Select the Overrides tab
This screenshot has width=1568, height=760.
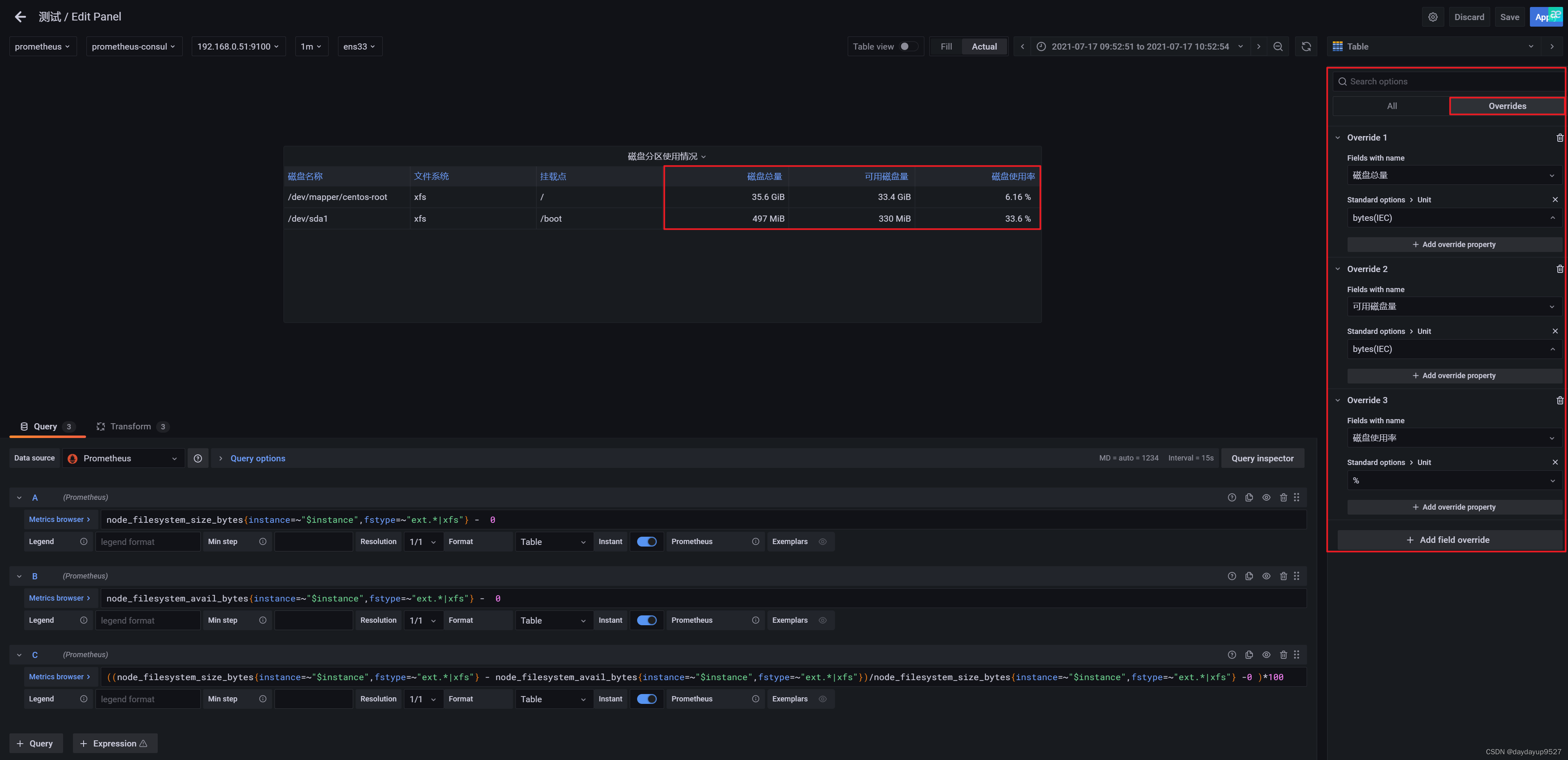pyautogui.click(x=1507, y=106)
